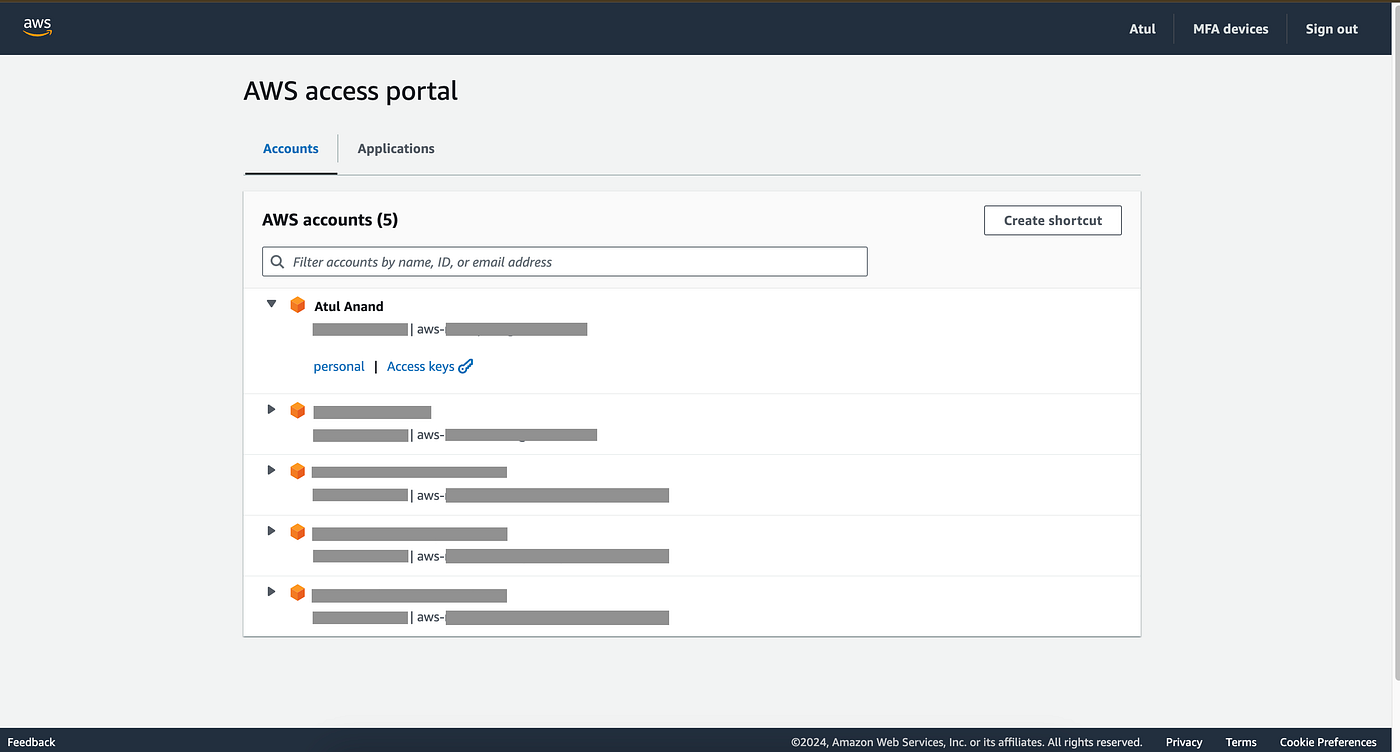
Task: Click the Create shortcut button
Action: click(x=1052, y=220)
